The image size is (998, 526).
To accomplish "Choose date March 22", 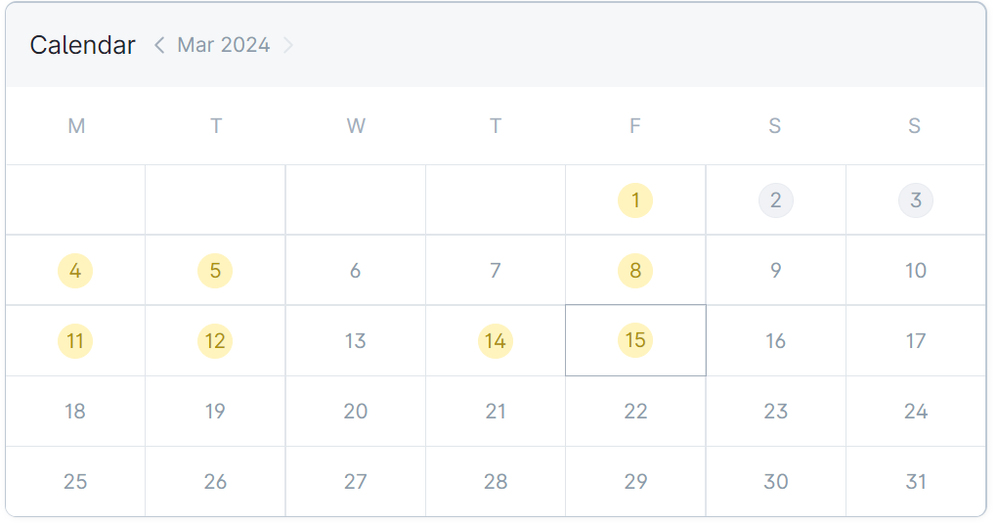I will (x=635, y=411).
